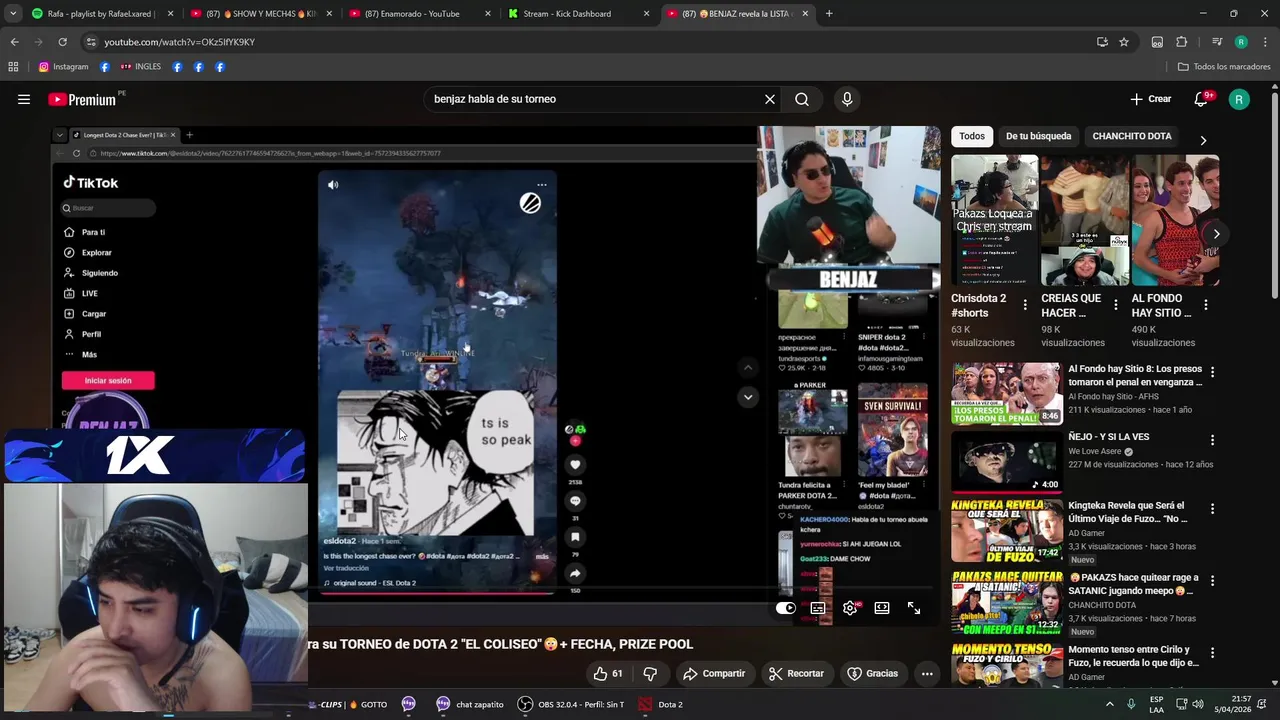Open the Al Fondo hay Sitio 8 video
This screenshot has width=1280, height=720.
coord(1007,394)
